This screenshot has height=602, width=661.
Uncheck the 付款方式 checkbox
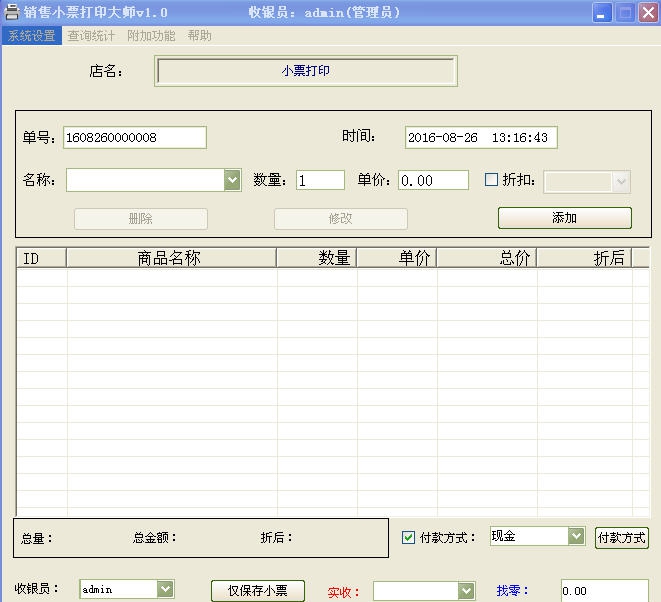408,537
